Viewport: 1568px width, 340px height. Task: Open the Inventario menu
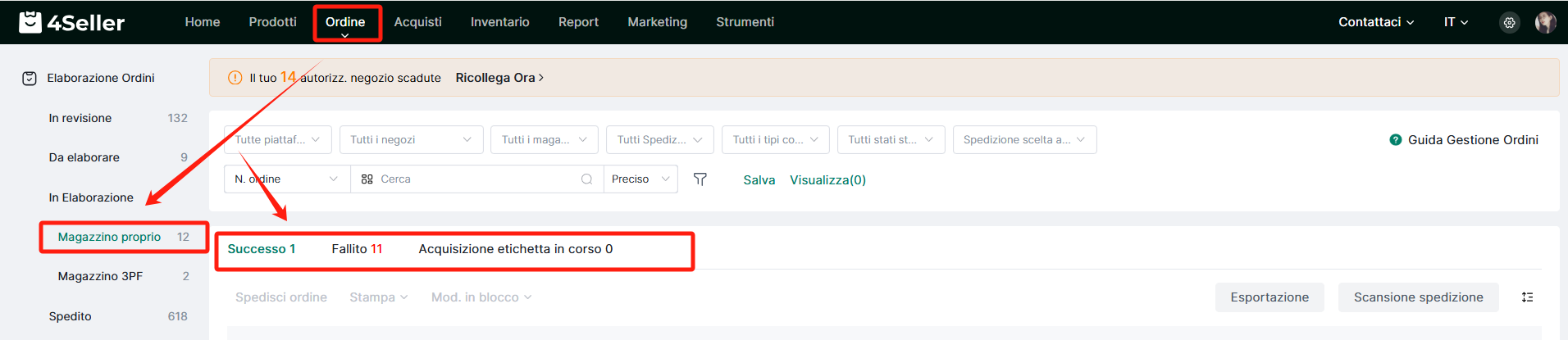point(499,22)
